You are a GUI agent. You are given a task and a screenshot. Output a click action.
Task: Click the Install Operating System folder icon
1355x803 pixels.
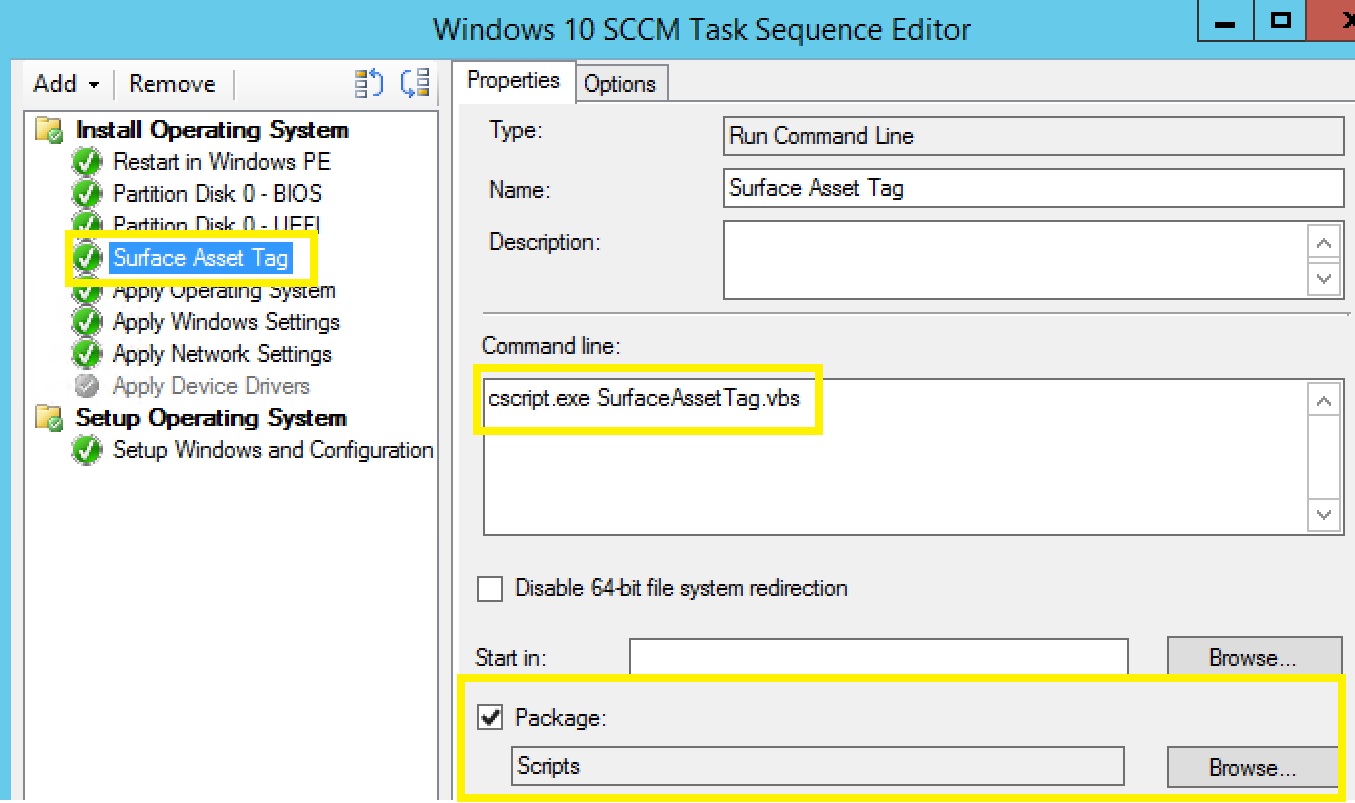(x=48, y=130)
